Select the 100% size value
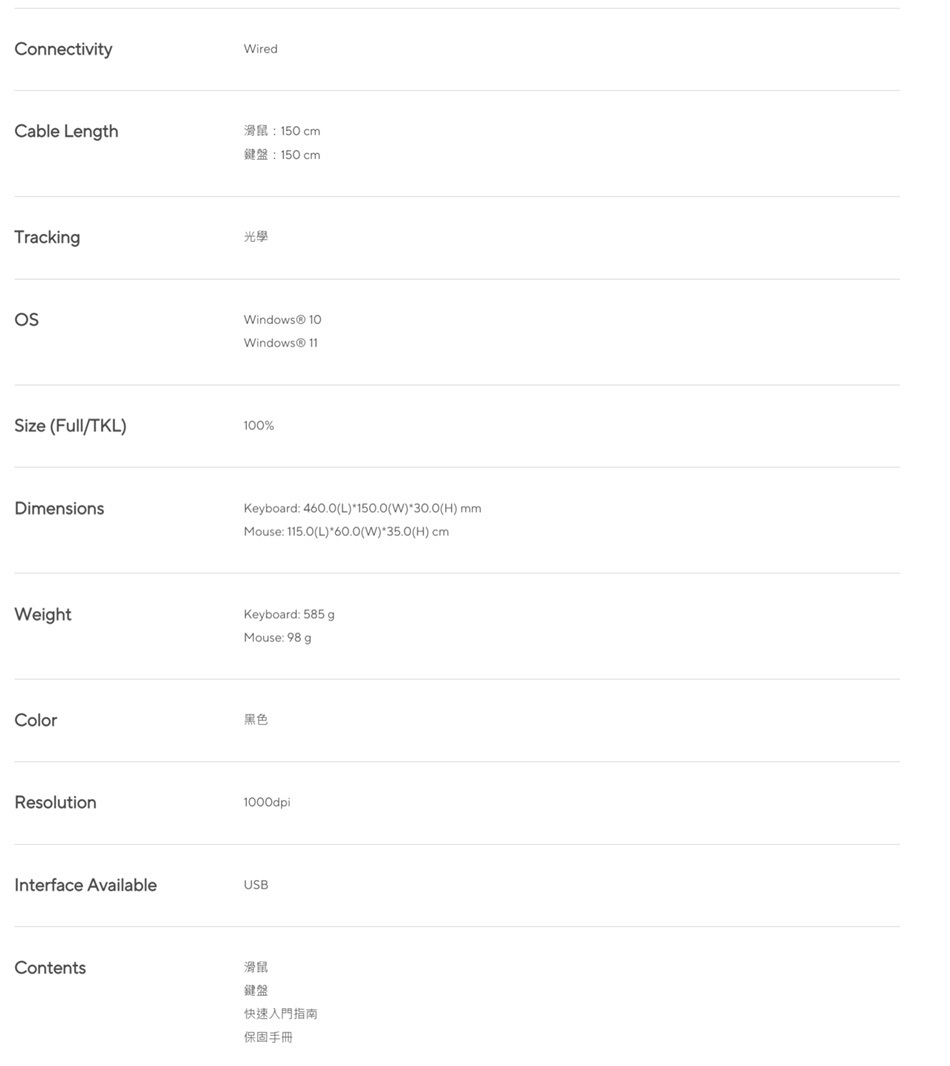This screenshot has height=1066, width=950. (258, 426)
